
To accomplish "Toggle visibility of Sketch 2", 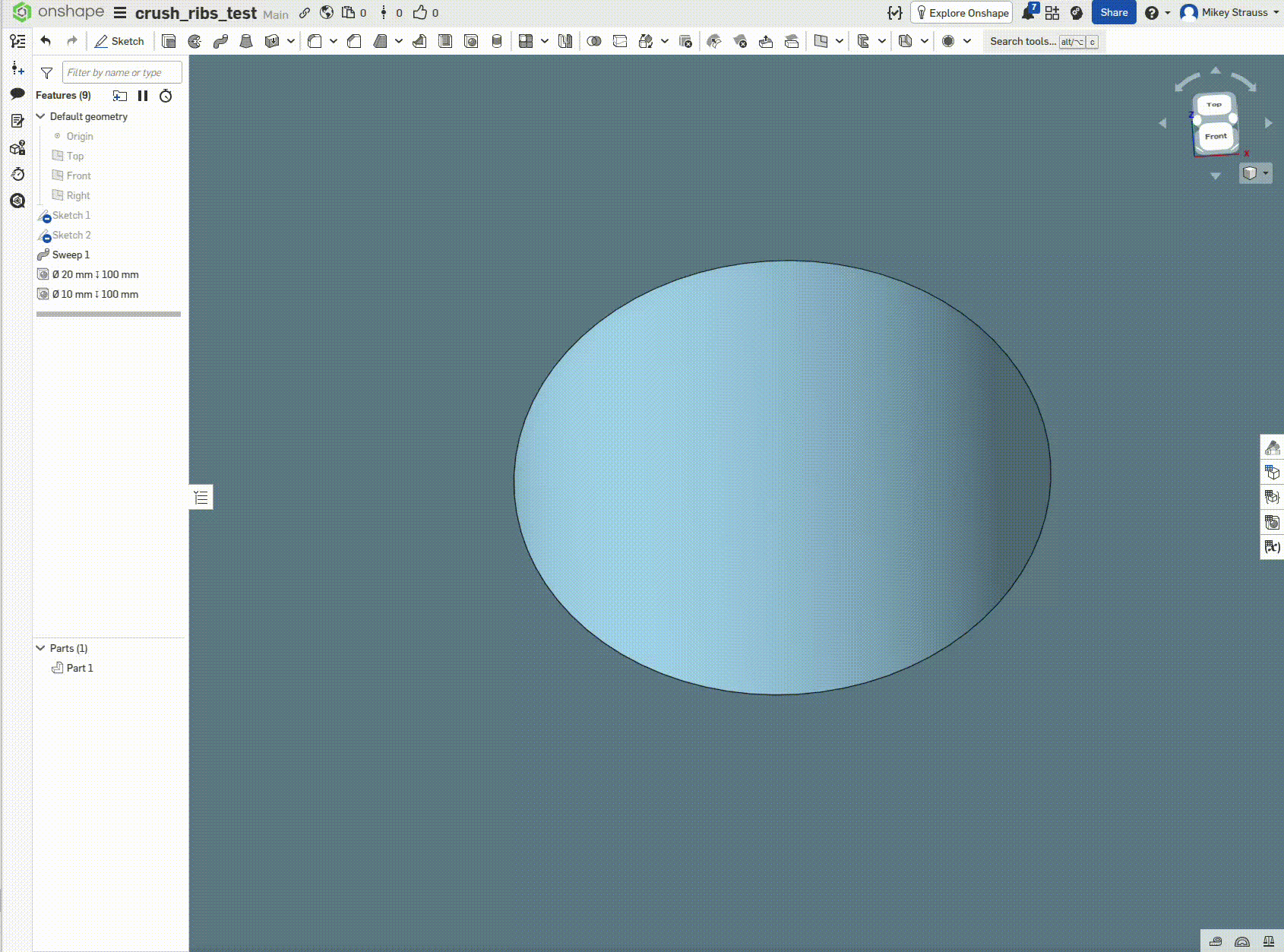I will click(x=44, y=236).
